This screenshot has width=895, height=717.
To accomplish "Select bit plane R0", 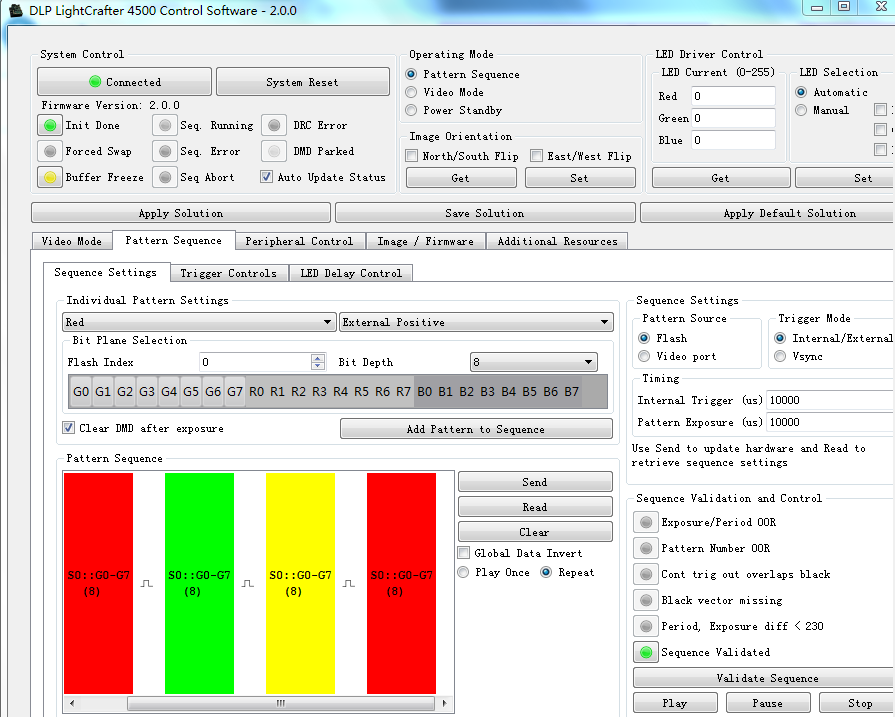I will pyautogui.click(x=257, y=392).
